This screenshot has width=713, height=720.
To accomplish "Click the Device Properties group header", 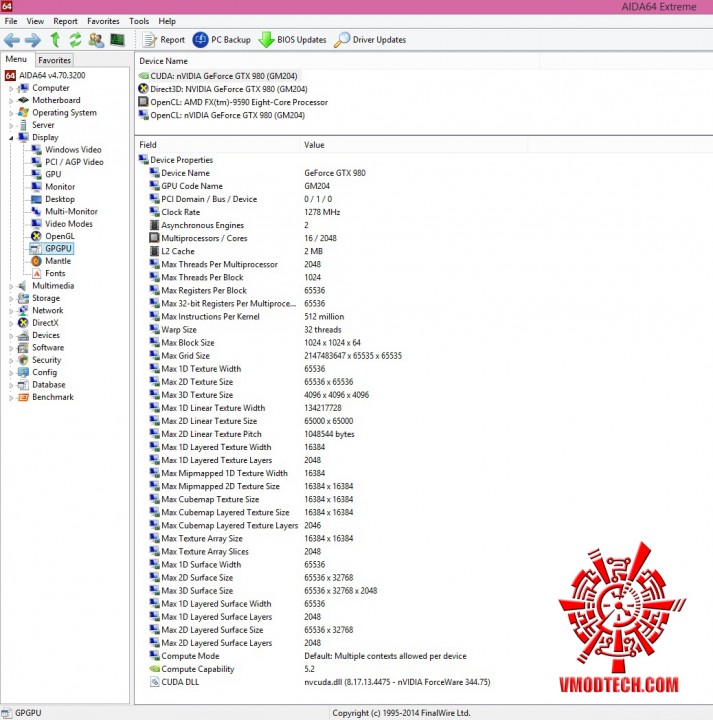I will tap(176, 160).
